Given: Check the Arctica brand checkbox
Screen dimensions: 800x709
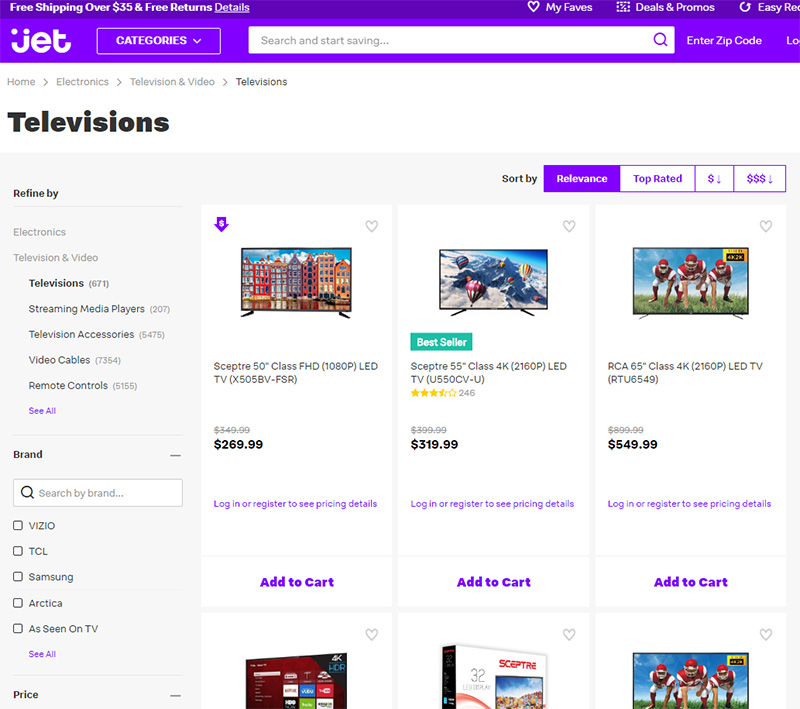Looking at the screenshot, I should coord(18,603).
